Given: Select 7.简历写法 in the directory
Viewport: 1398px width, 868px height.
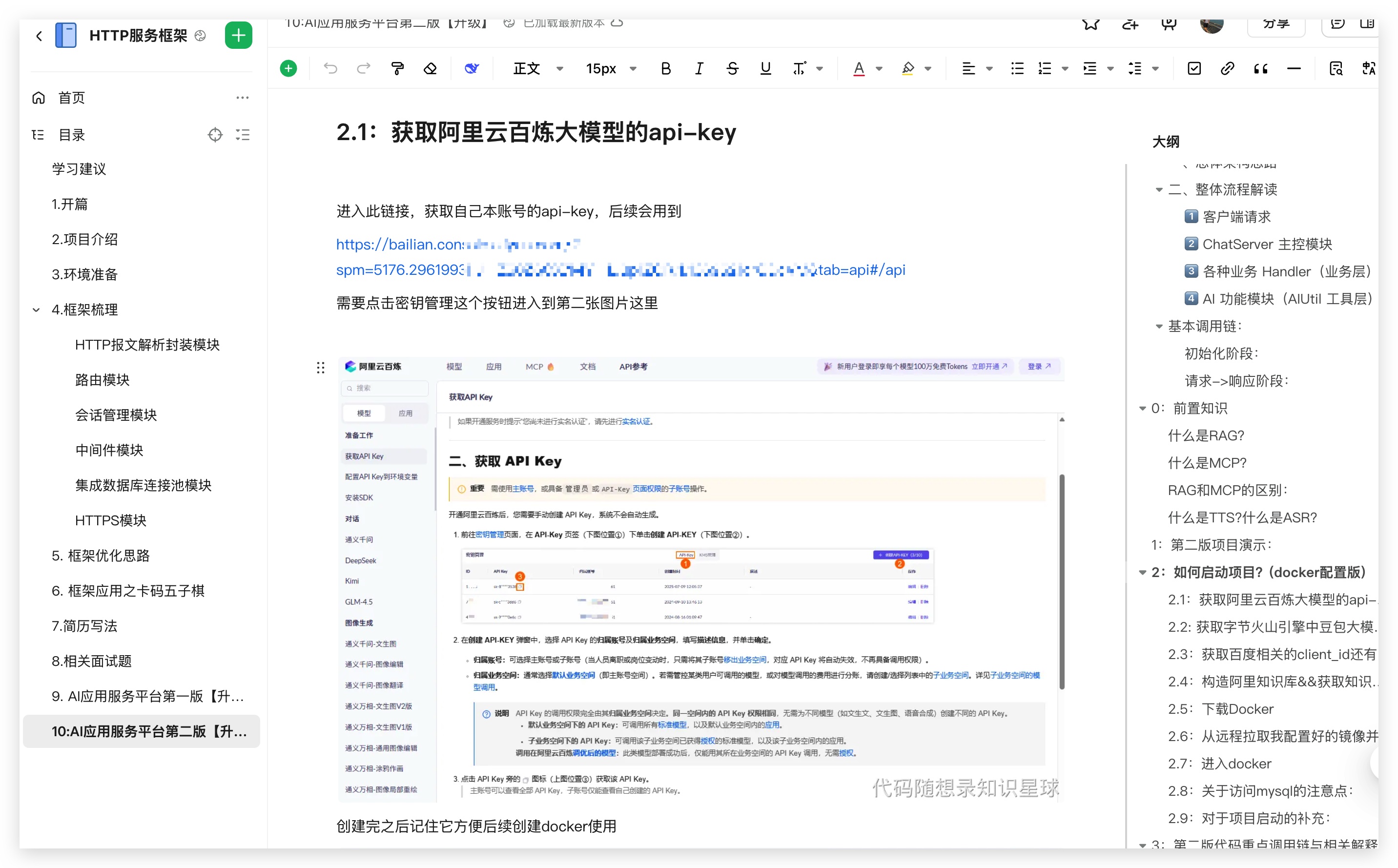Looking at the screenshot, I should pyautogui.click(x=84, y=626).
